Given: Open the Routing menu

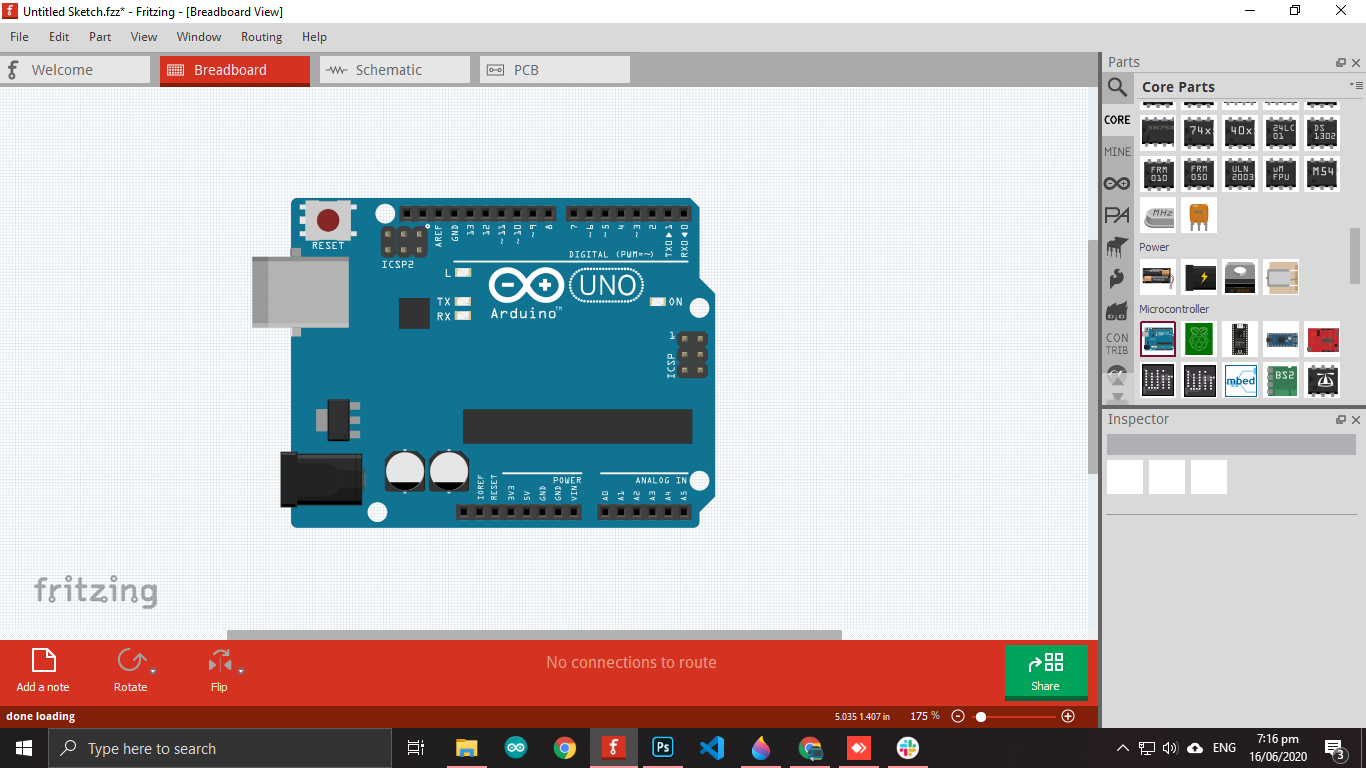Looking at the screenshot, I should click(261, 37).
